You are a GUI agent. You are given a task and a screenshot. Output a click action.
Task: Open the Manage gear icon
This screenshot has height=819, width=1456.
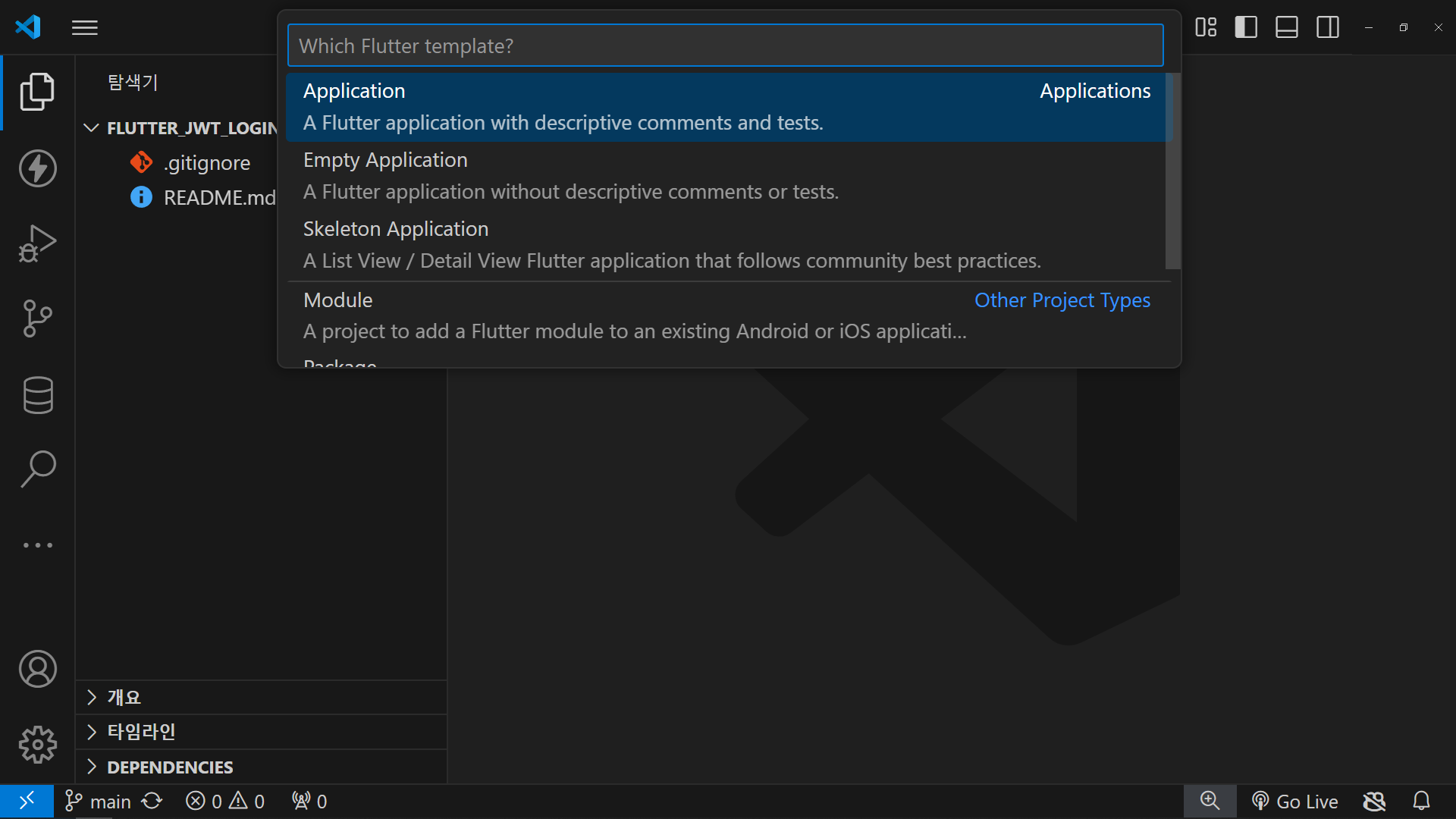(37, 745)
